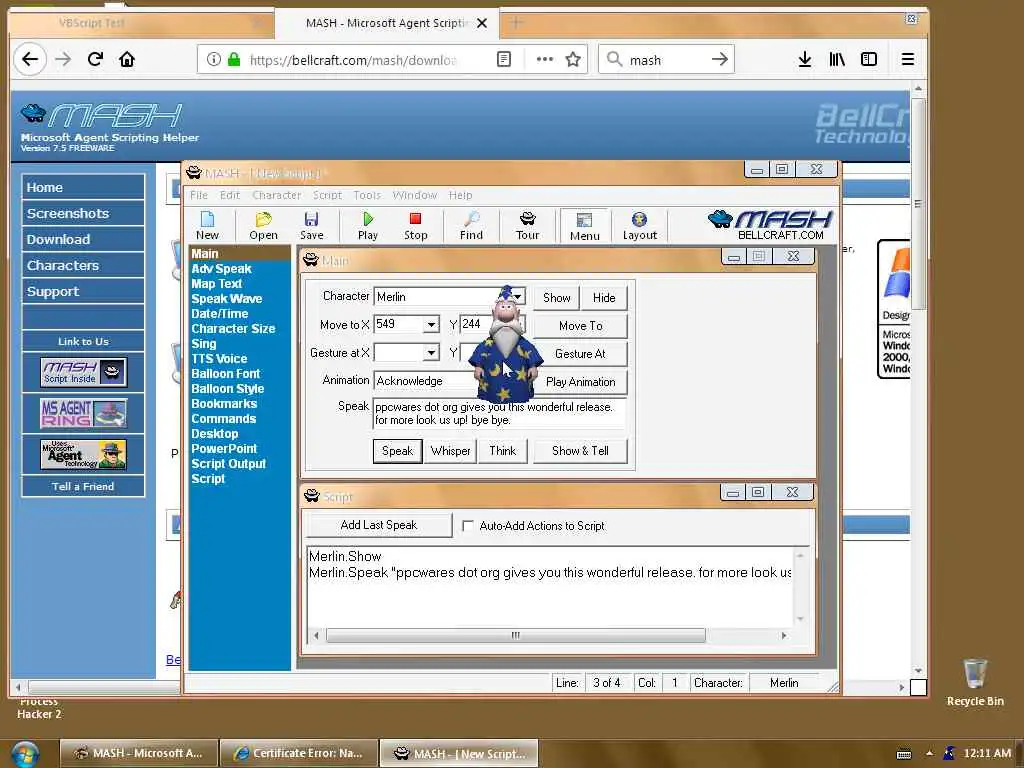Screen dimensions: 1024x768
Task: Click the Windows Start orb
Action: coord(25,754)
